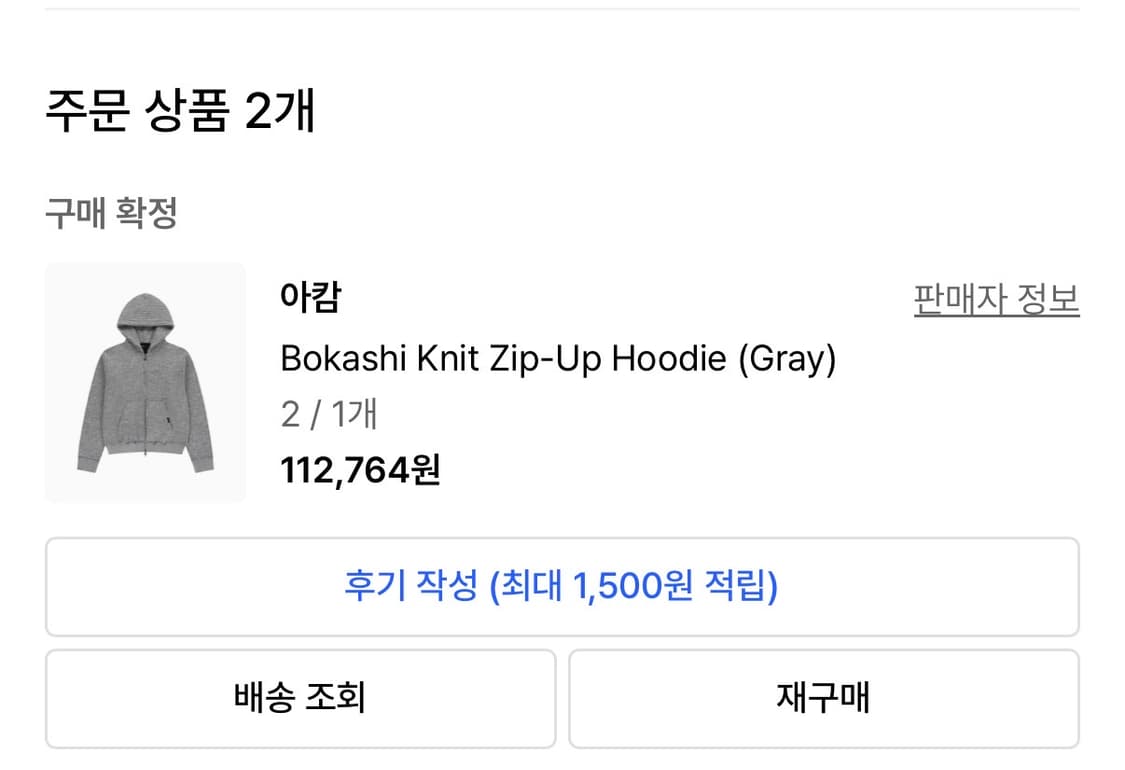Click the price text 112,764원
The width and height of the screenshot is (1125, 770).
pos(362,466)
